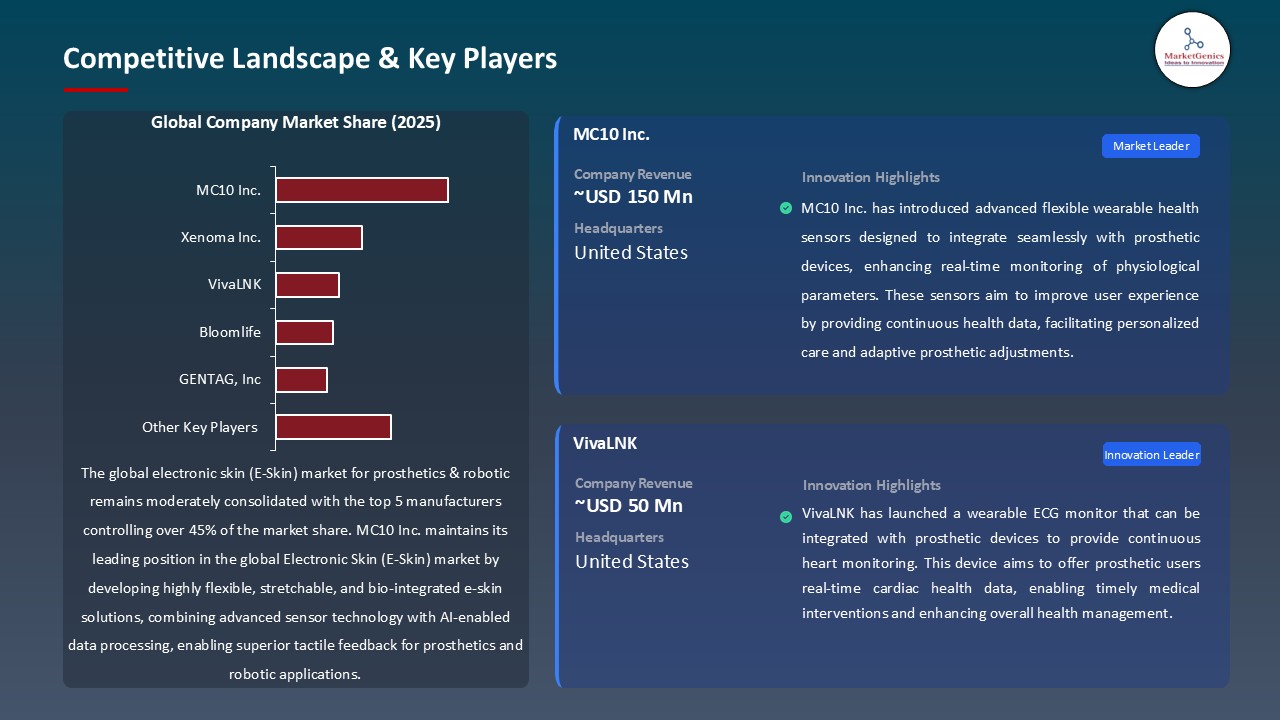Expand the MC10 Inc. card header

point(611,134)
